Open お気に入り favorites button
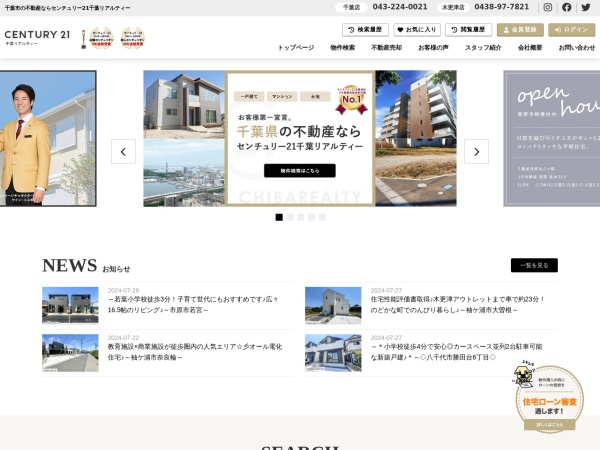The height and width of the screenshot is (450, 600). coord(417,29)
